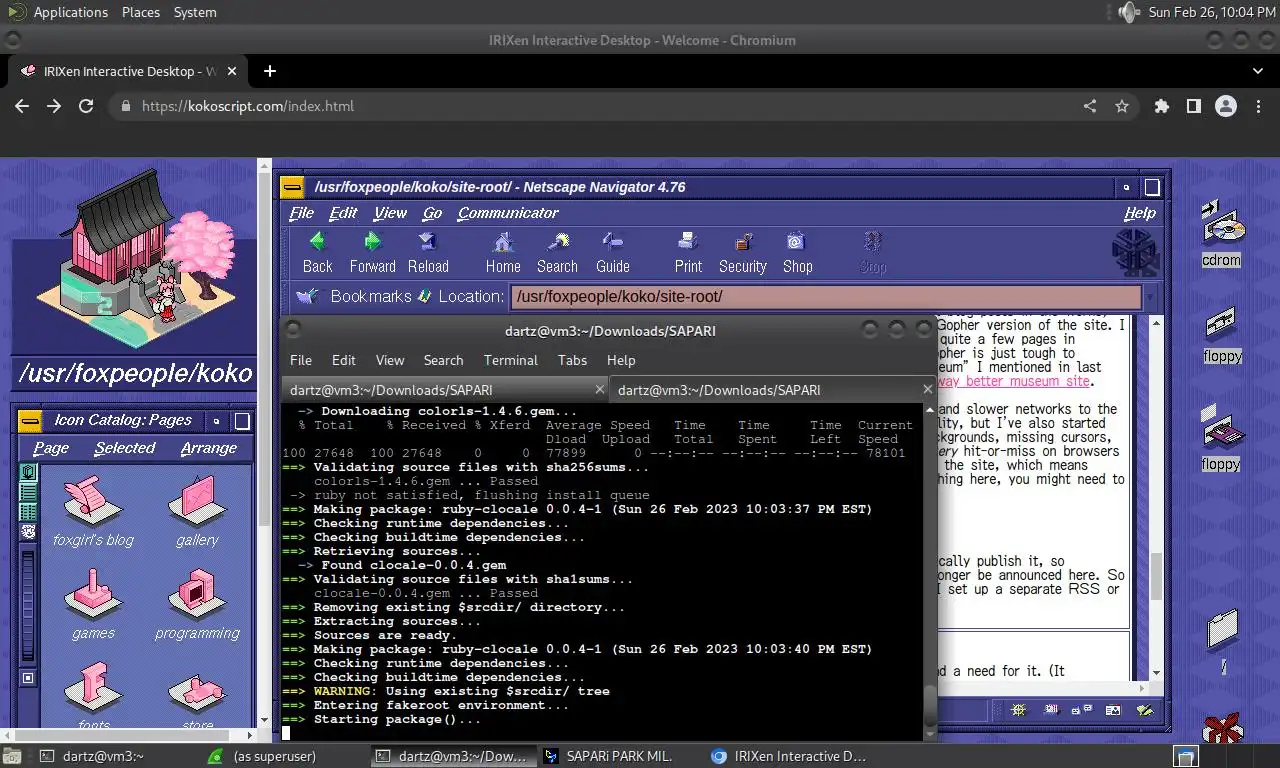Click the Netscape mail status bar icon

[1051, 710]
